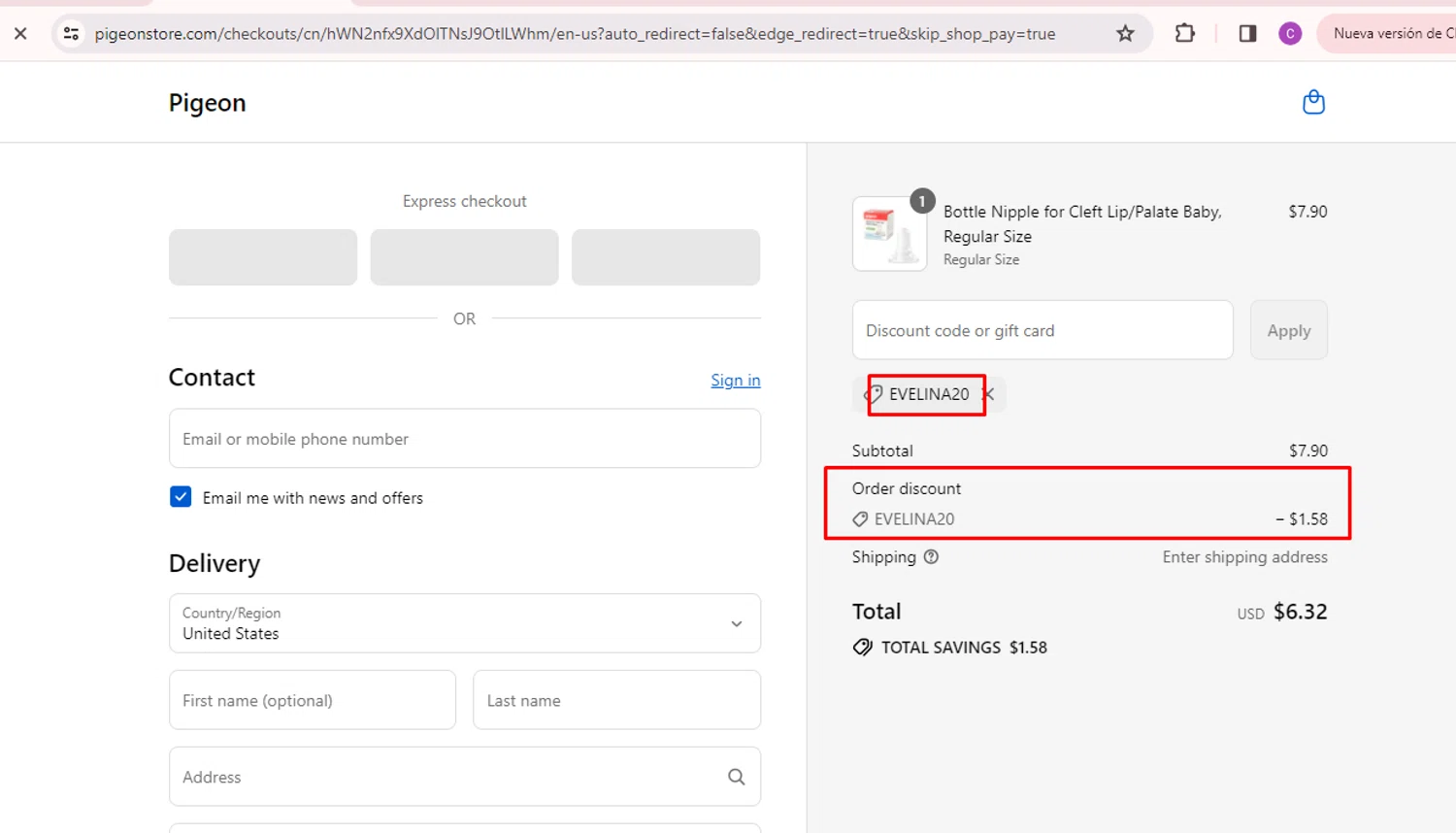Open browser extensions puzzle icon

pyautogui.click(x=1184, y=34)
